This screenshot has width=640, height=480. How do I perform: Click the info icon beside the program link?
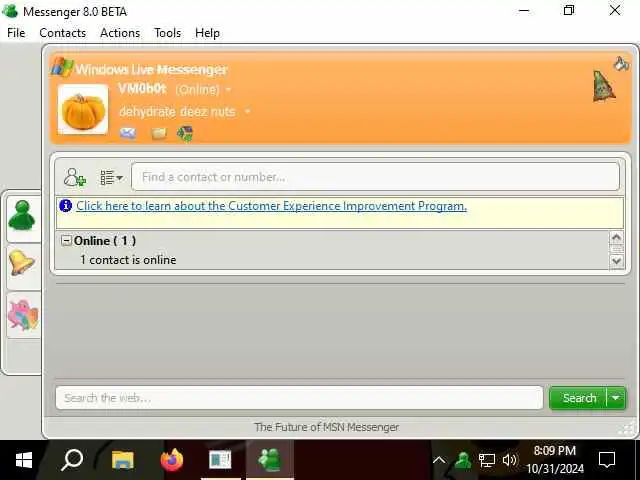[x=66, y=205]
